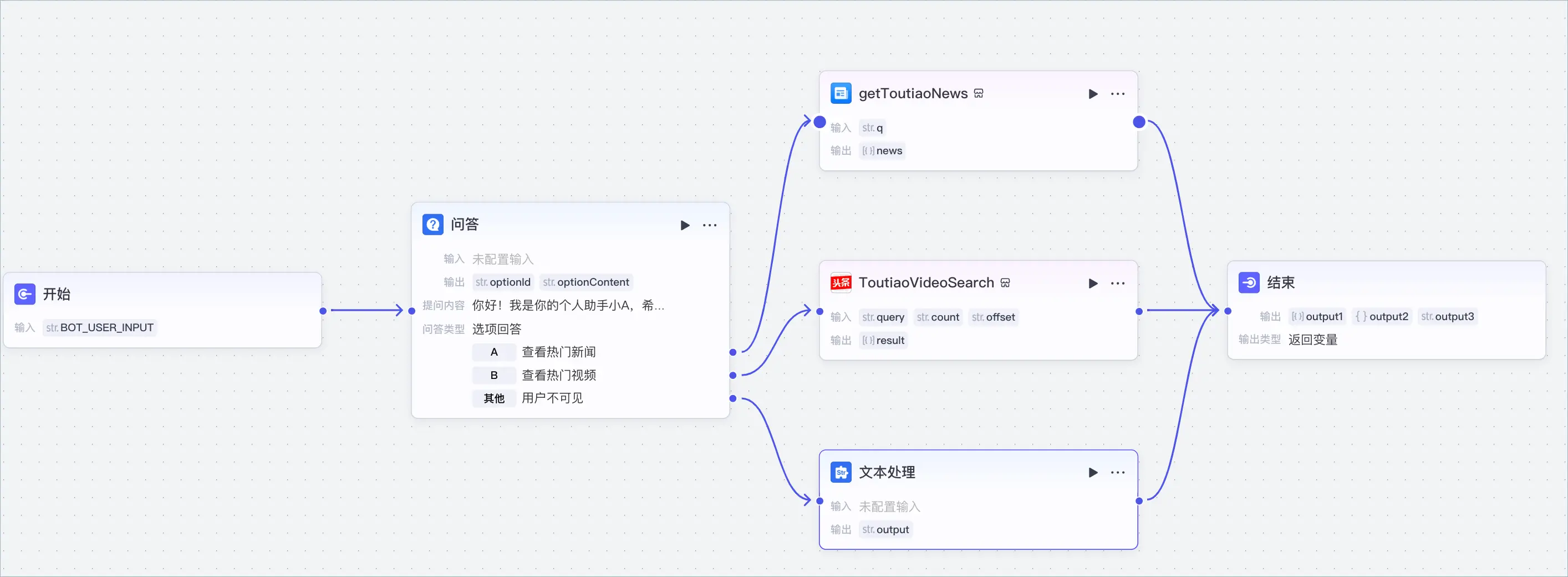The height and width of the screenshot is (577, 1568).
Task: Click the 问答 node input port
Action: pos(411,311)
